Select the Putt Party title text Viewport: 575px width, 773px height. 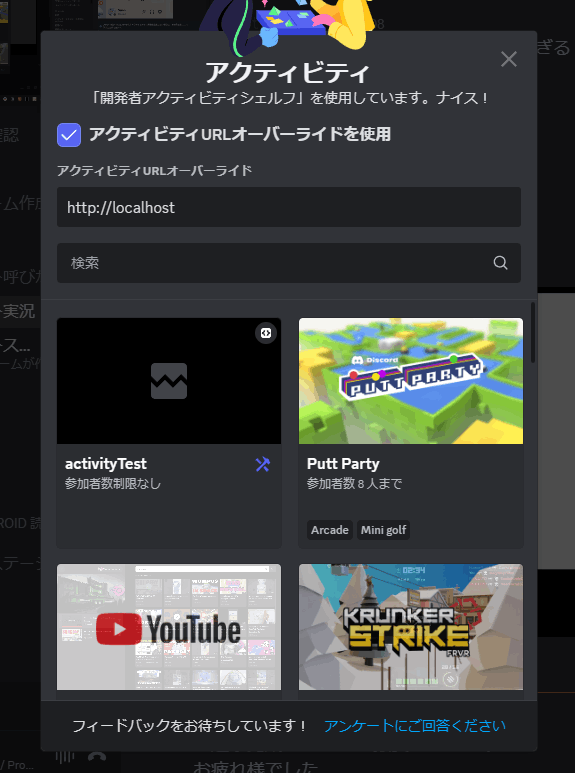coord(343,464)
